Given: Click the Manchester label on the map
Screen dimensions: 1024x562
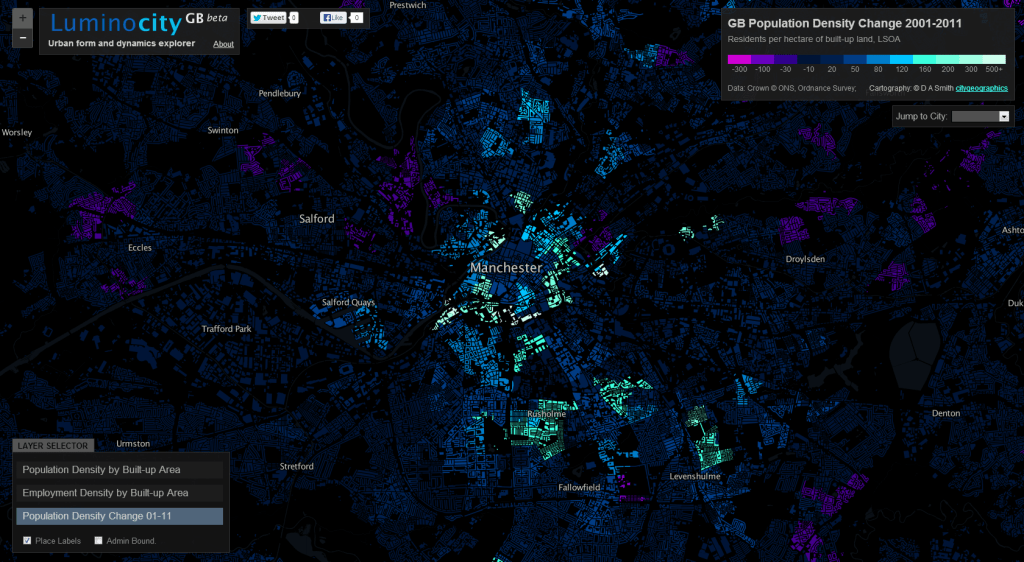Looking at the screenshot, I should tap(506, 268).
